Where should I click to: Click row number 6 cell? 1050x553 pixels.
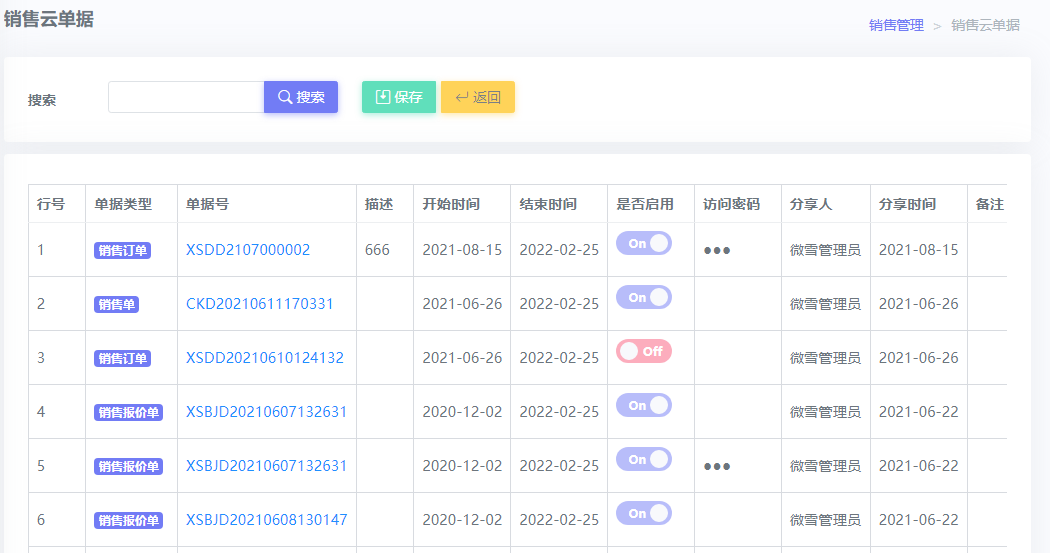coord(57,520)
